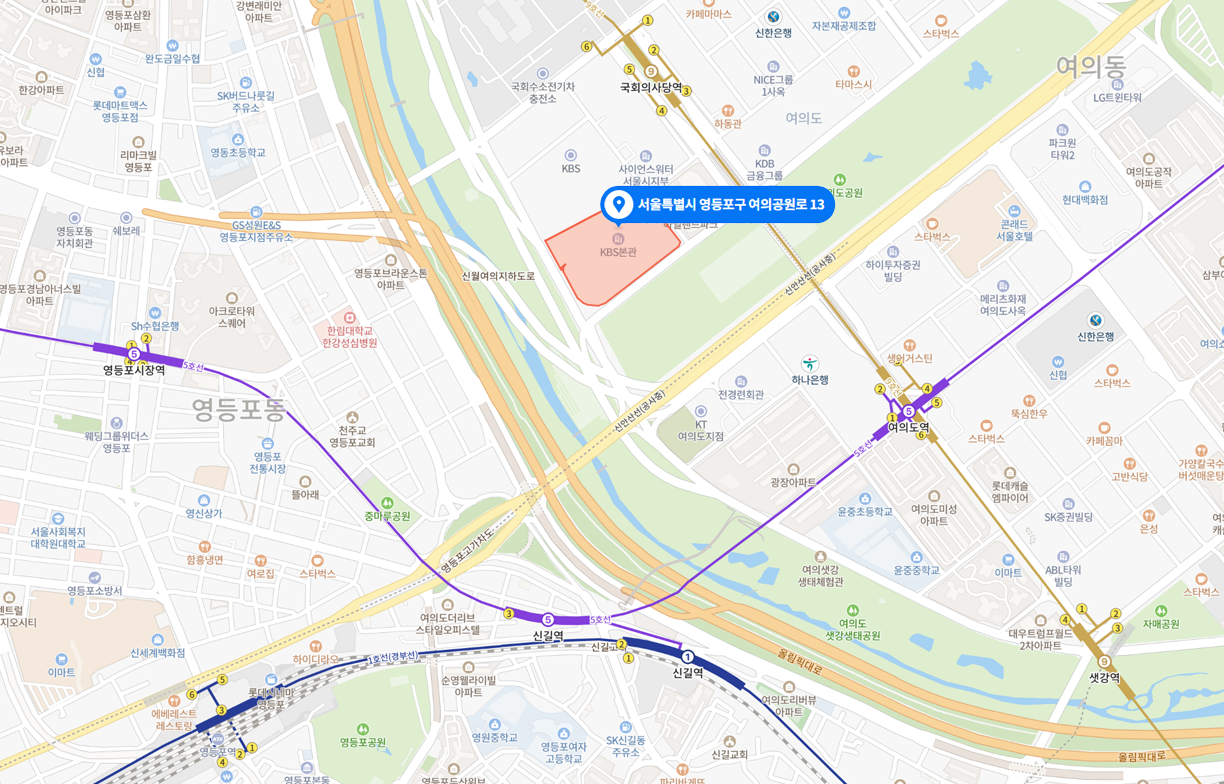The height and width of the screenshot is (784, 1224).
Task: Select the KBS본관 building icon
Action: 618,240
